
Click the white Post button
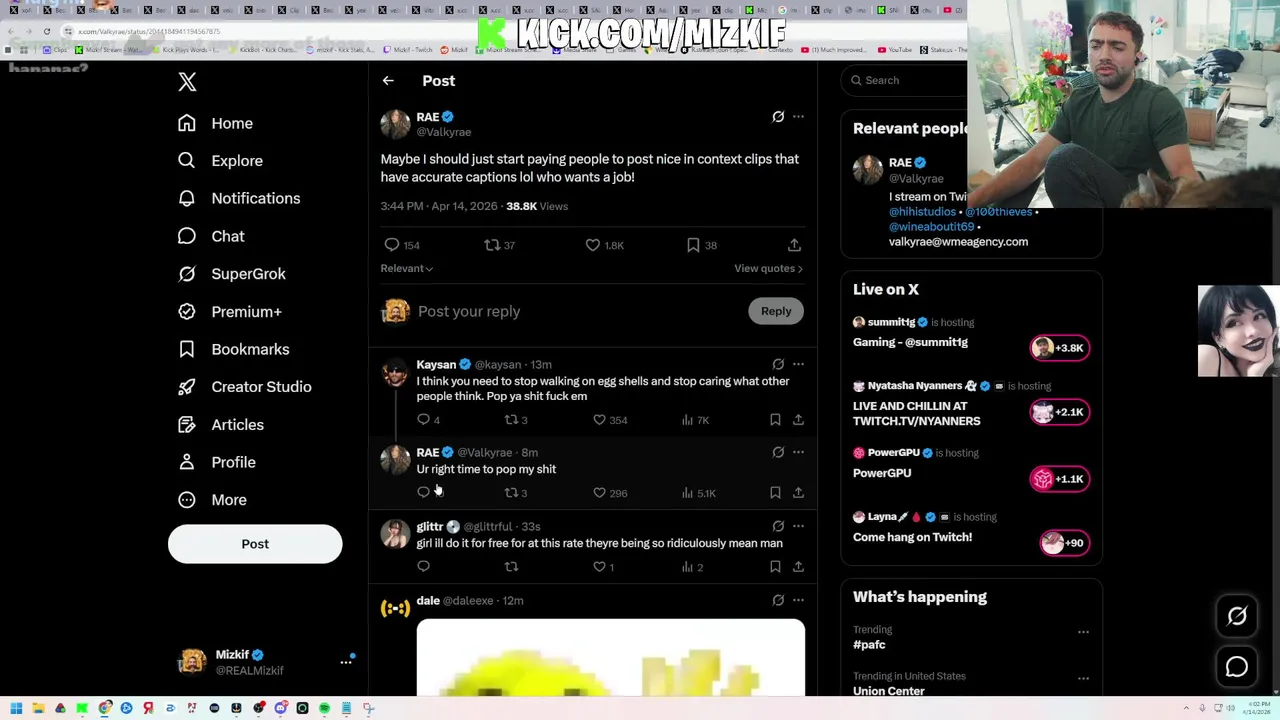click(255, 544)
